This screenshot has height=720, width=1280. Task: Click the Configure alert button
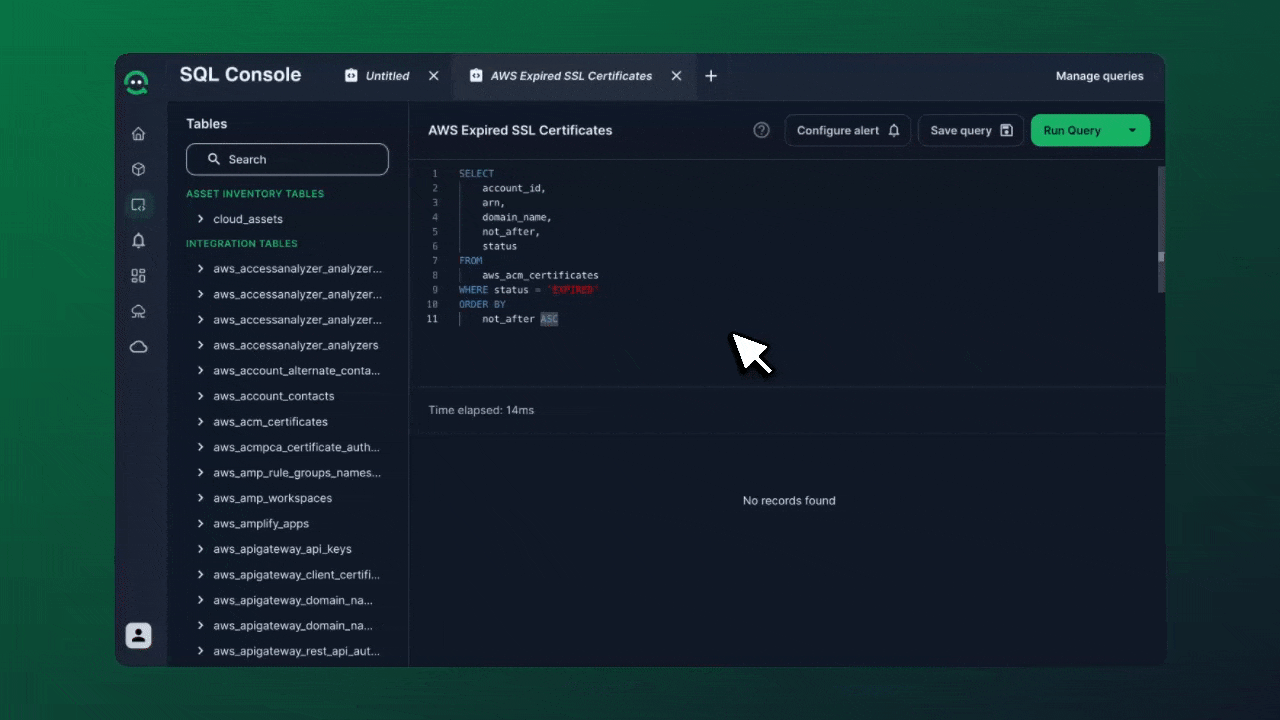[x=847, y=130]
